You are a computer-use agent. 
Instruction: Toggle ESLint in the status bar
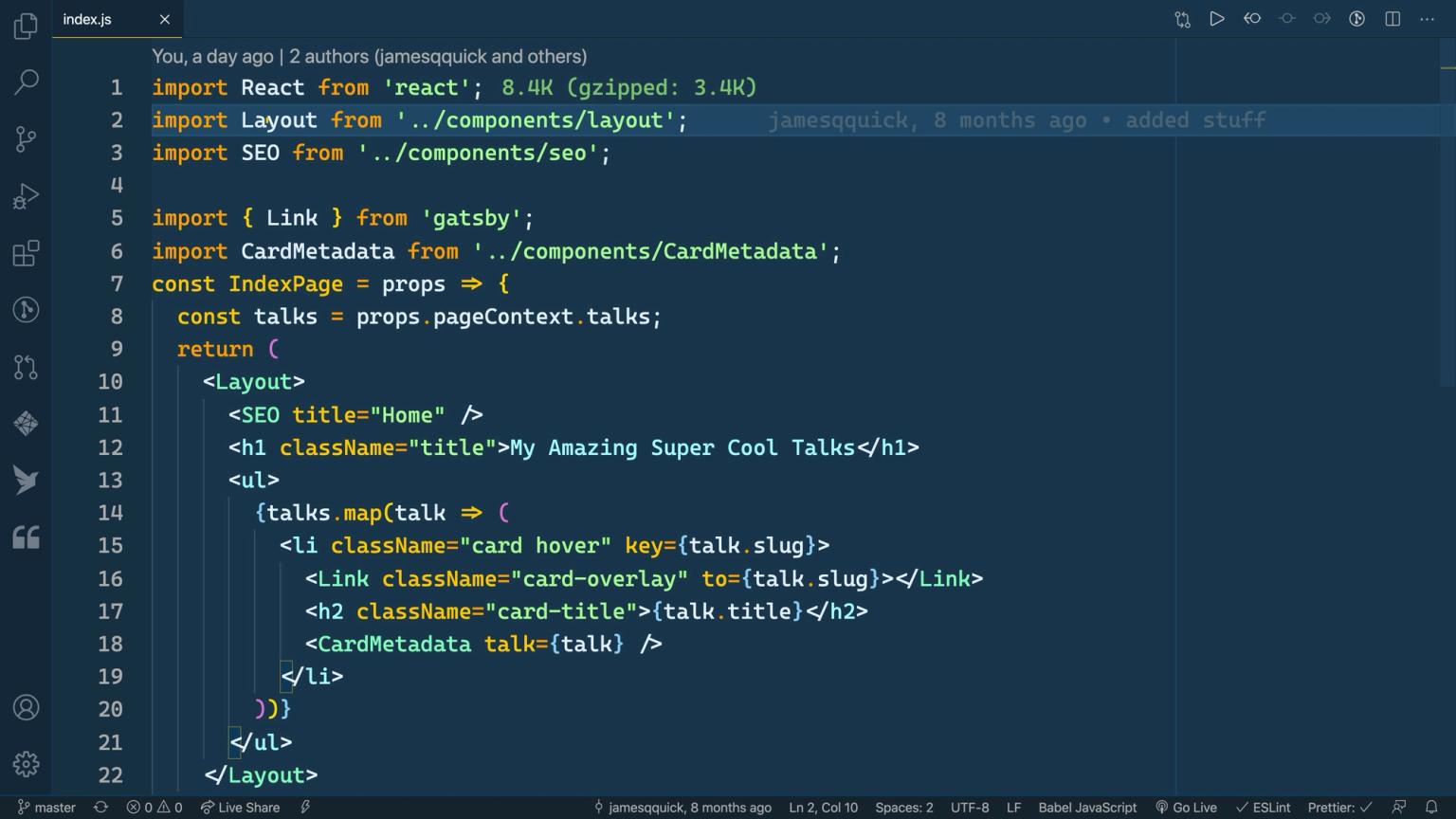(1264, 808)
